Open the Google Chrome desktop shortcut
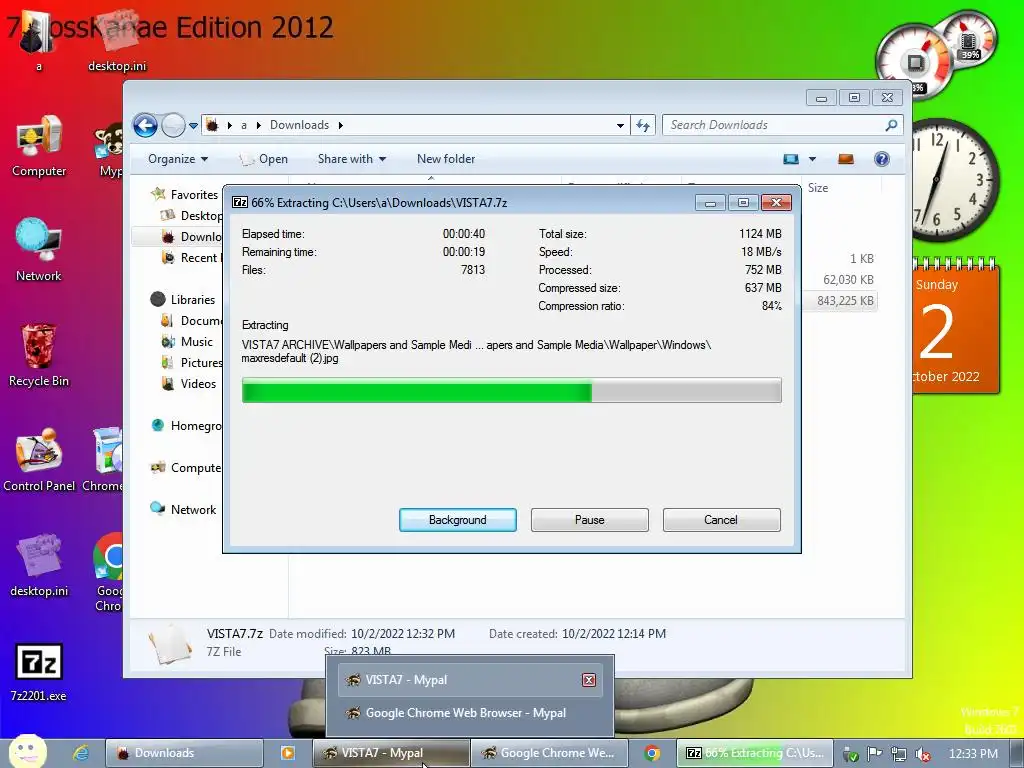This screenshot has height=768, width=1024. tap(108, 571)
